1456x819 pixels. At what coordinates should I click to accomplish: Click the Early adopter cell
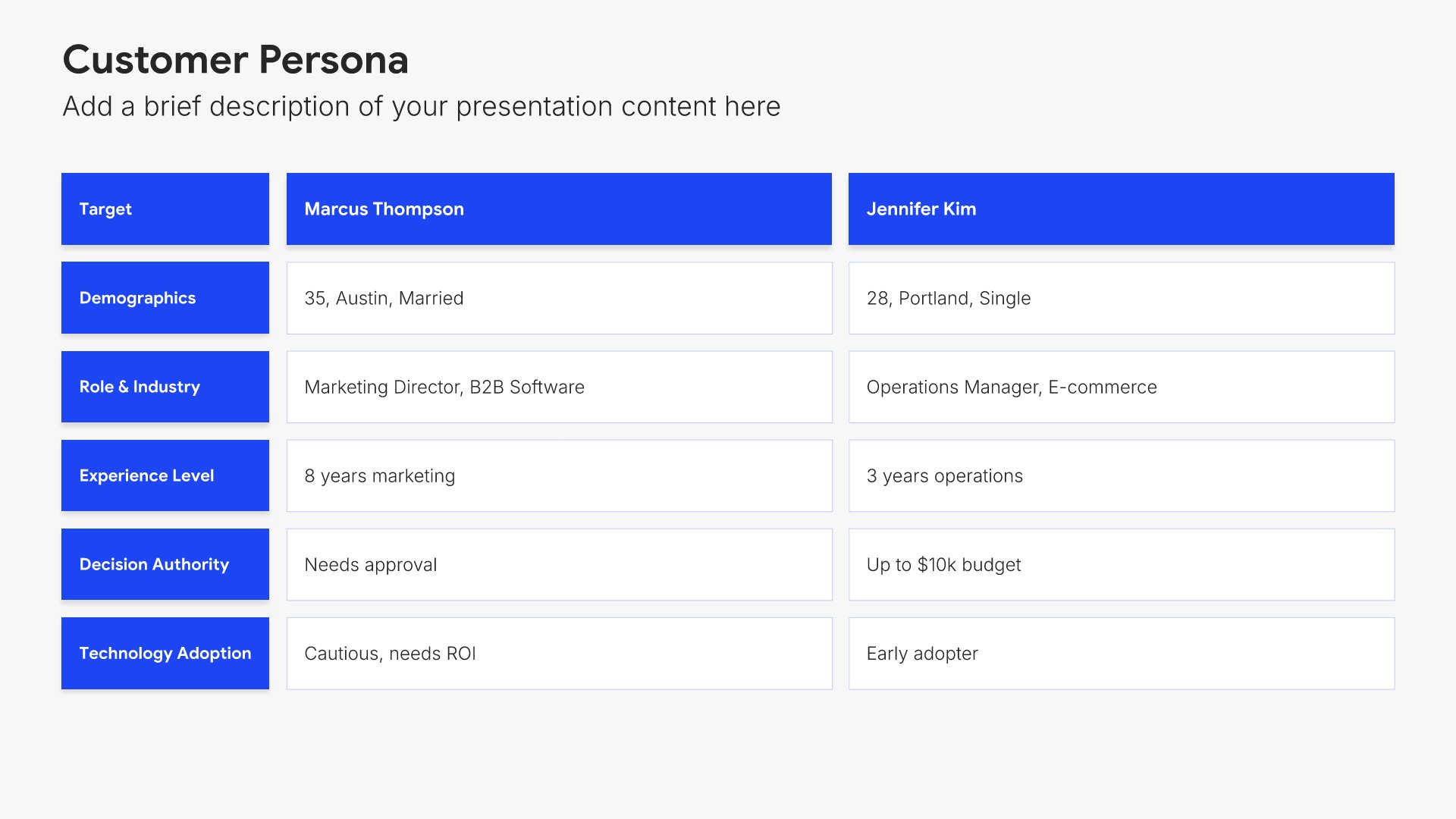click(1122, 653)
